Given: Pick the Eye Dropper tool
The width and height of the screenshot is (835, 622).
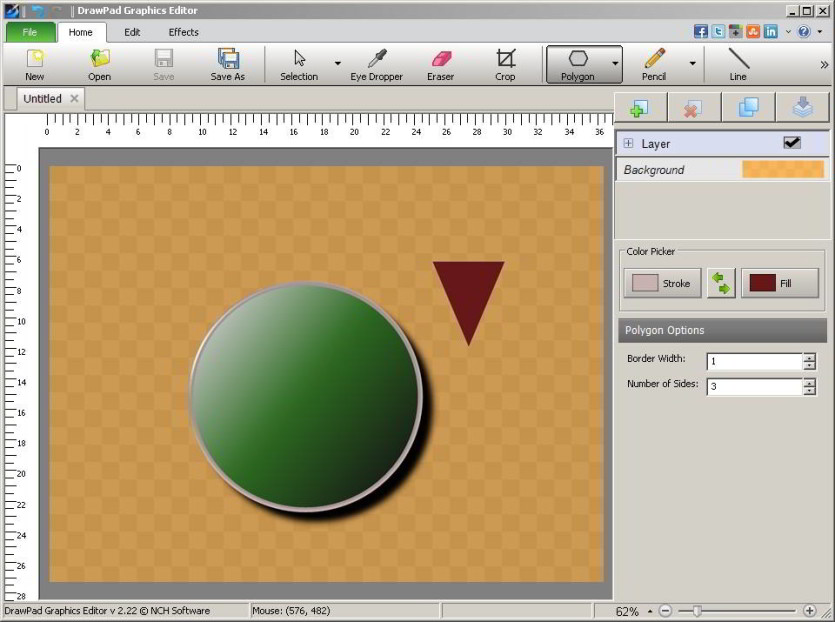Looking at the screenshot, I should (x=376, y=64).
